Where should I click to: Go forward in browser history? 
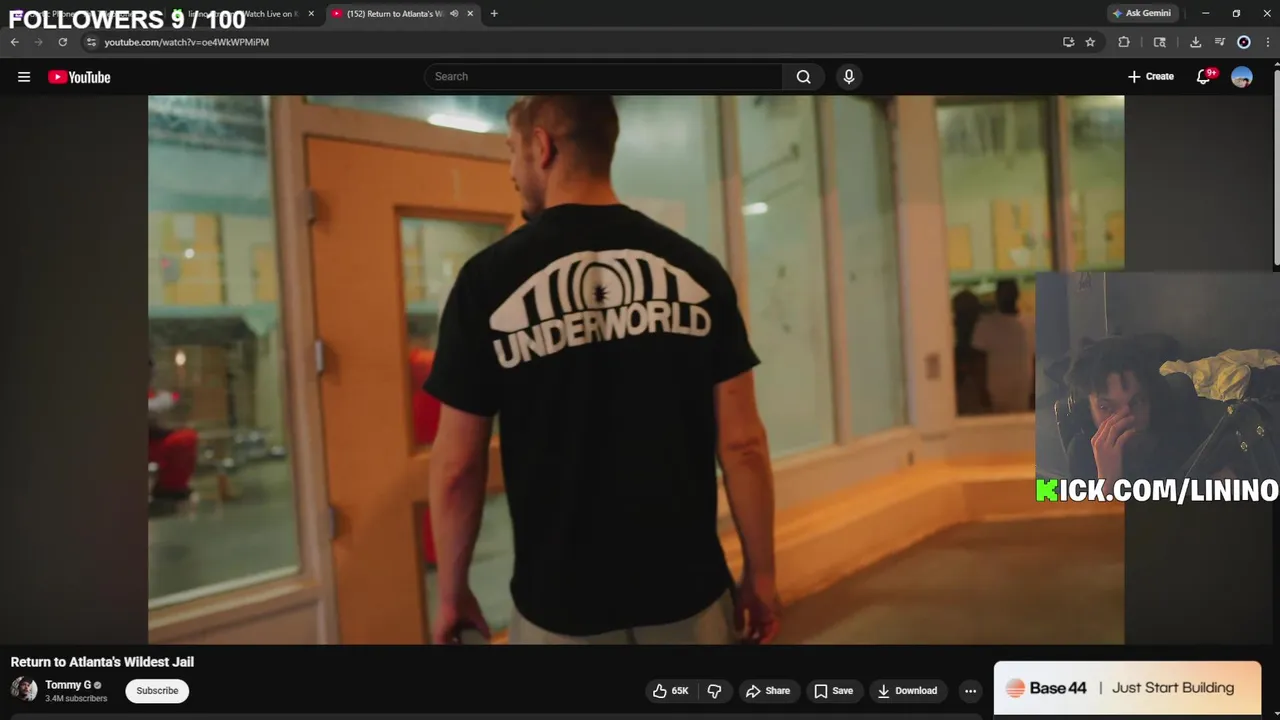coord(39,42)
